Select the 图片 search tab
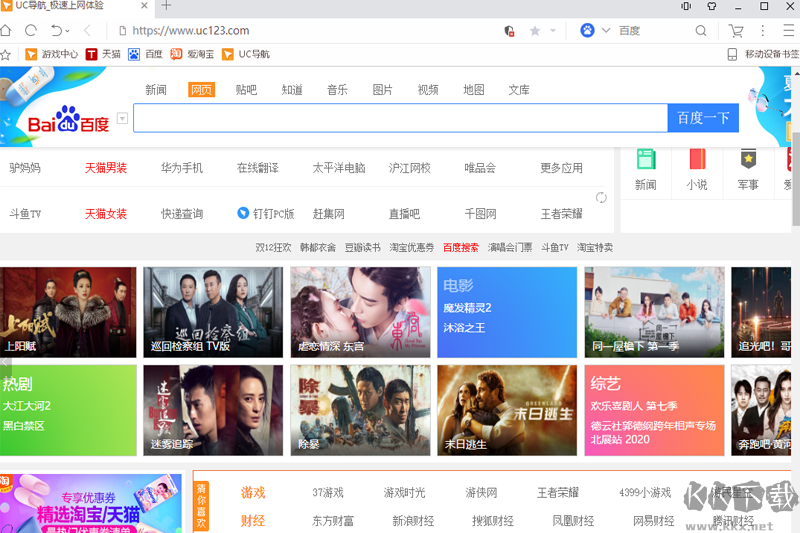 pyautogui.click(x=383, y=90)
